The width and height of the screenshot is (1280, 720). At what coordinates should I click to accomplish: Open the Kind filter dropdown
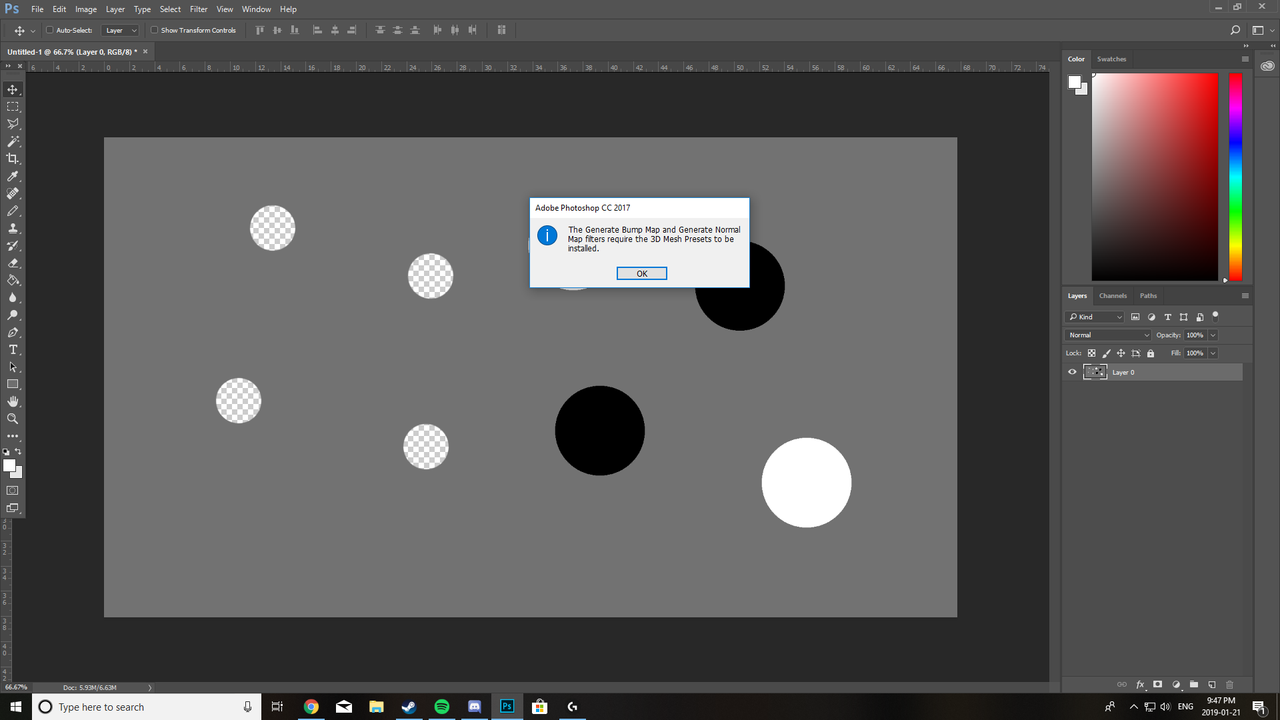[1095, 317]
